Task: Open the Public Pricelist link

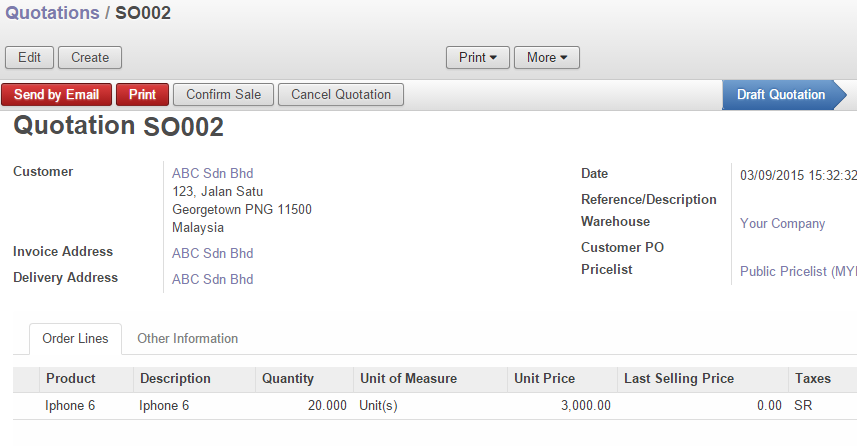Action: click(x=797, y=271)
